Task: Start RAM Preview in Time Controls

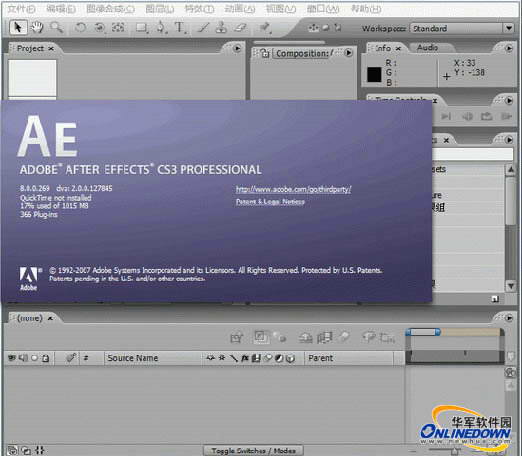Action: click(x=506, y=116)
